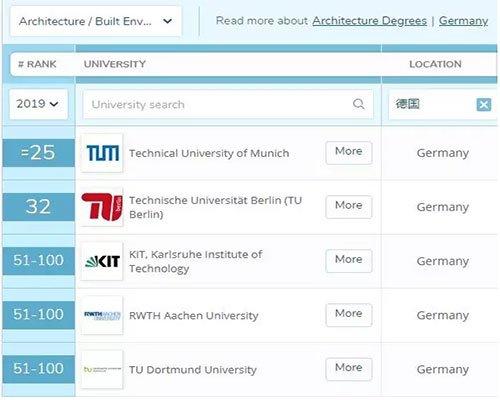Screen dimensions: 500x400
Task: Click the TU Dortmund logo
Action: pyautogui.click(x=102, y=369)
